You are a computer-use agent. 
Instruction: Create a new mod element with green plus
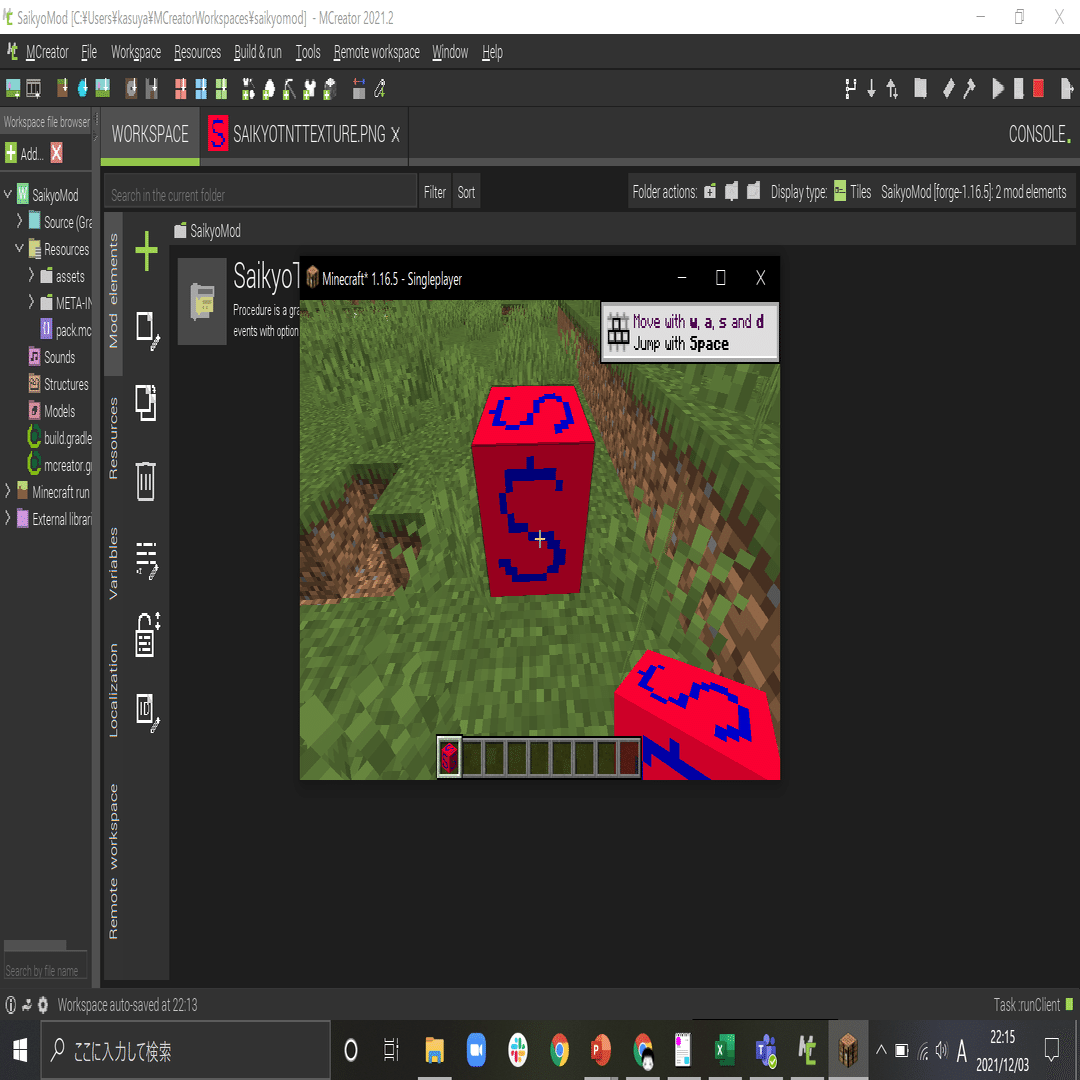point(147,250)
